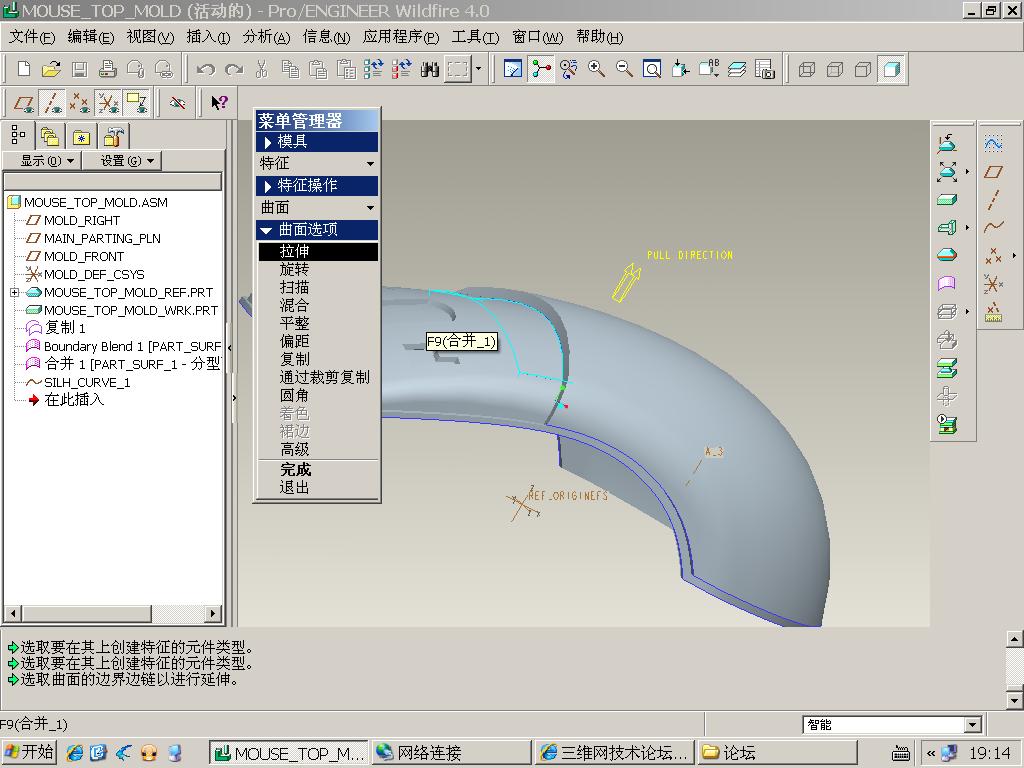This screenshot has height=768, width=1024.
Task: Save the model with the diskette icon
Action: click(80, 69)
